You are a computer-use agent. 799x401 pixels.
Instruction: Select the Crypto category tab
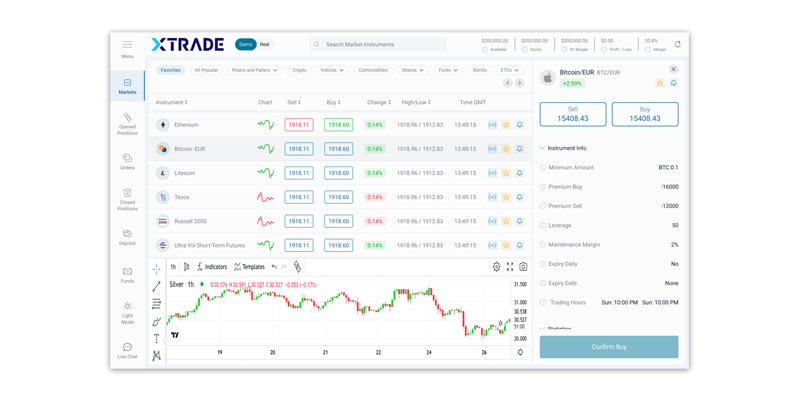click(299, 70)
